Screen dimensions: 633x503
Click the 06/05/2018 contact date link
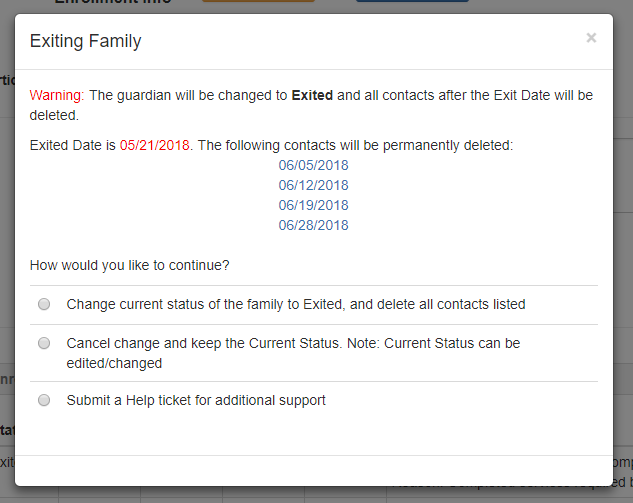(313, 165)
